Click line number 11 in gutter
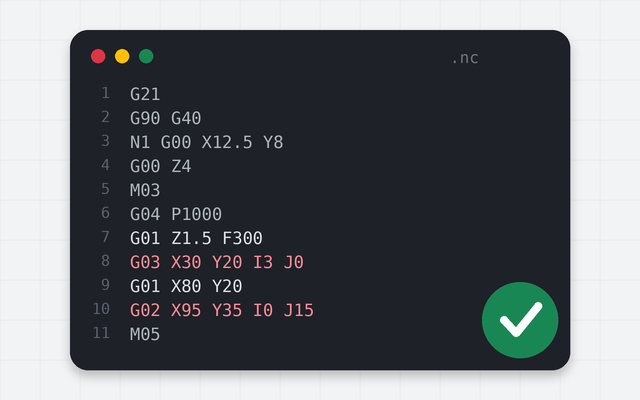 pyautogui.click(x=101, y=333)
